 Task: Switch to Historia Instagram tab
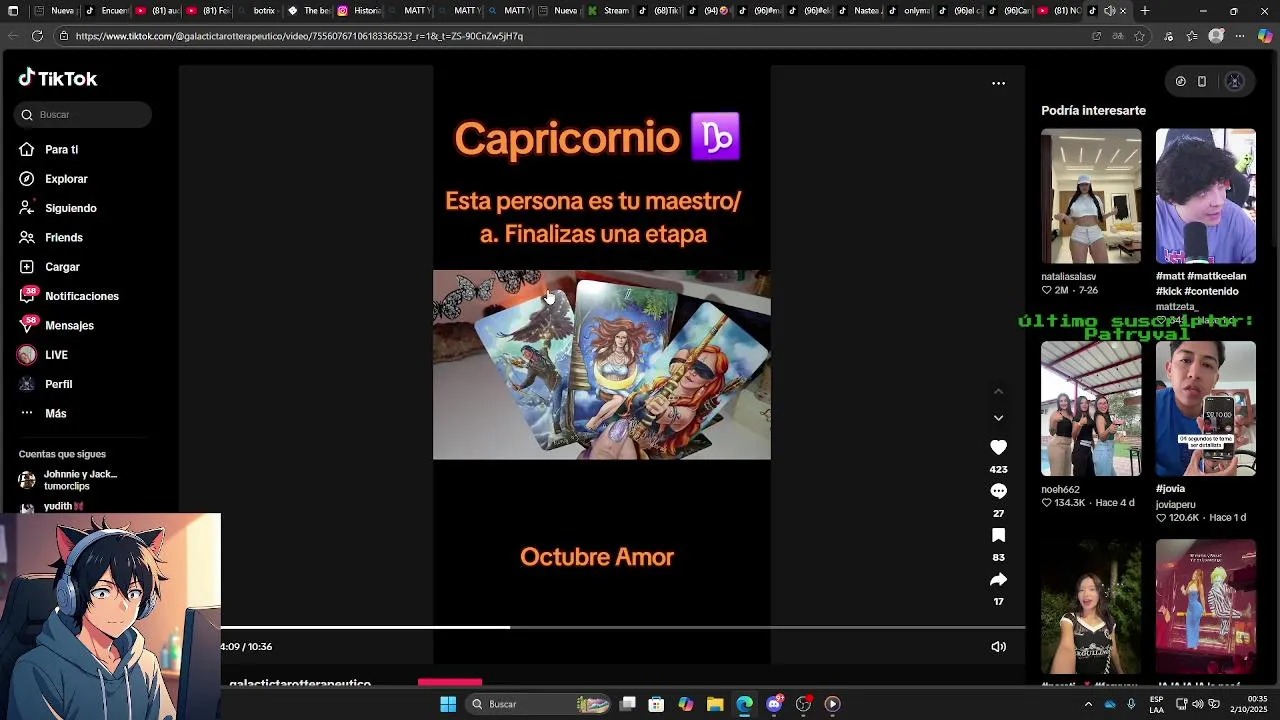(358, 11)
